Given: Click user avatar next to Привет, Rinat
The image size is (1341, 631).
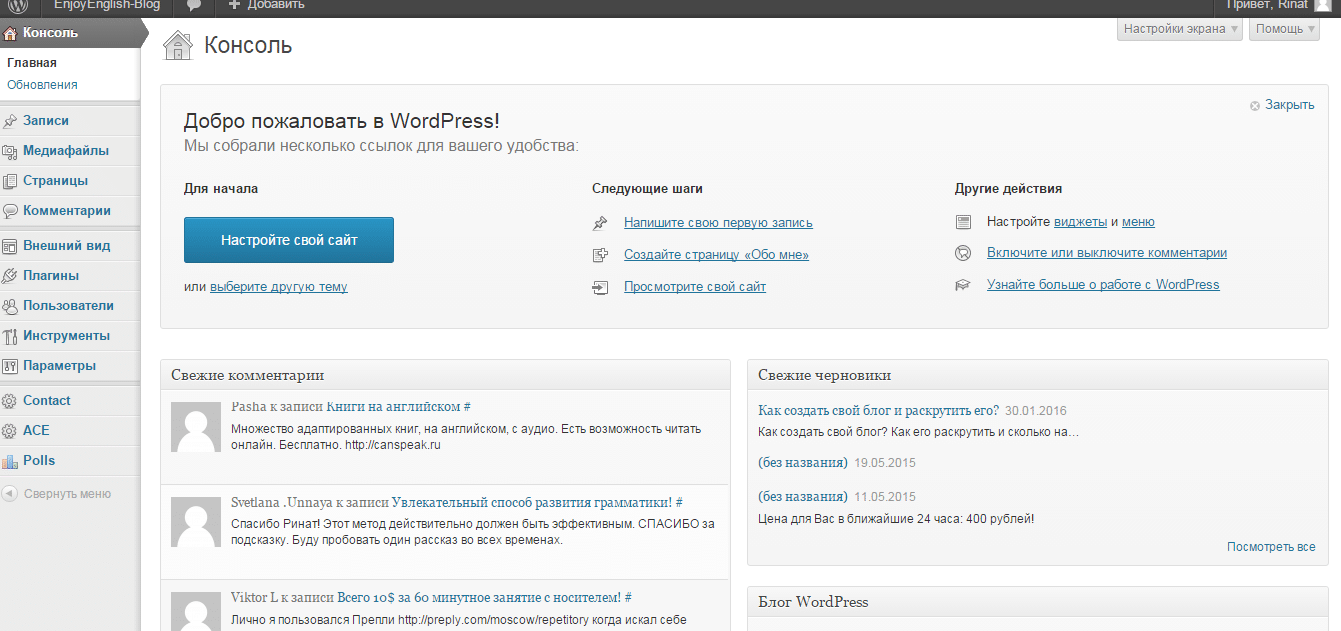Looking at the screenshot, I should point(1322,5).
